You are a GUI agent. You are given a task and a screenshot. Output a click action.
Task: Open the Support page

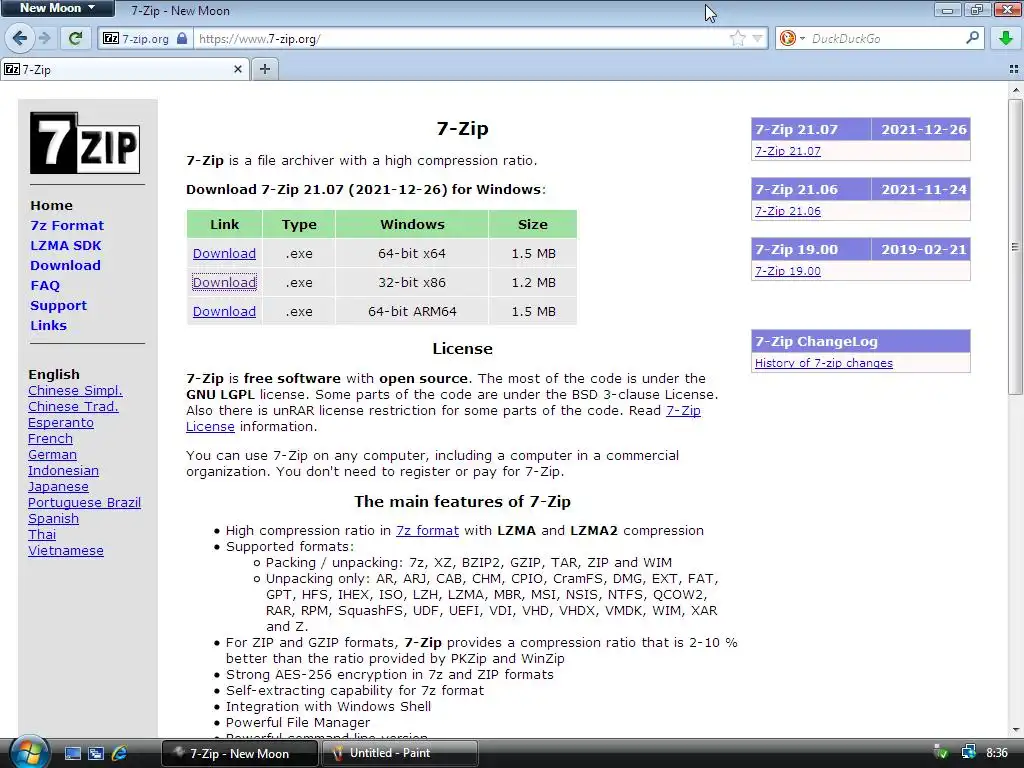pos(58,306)
